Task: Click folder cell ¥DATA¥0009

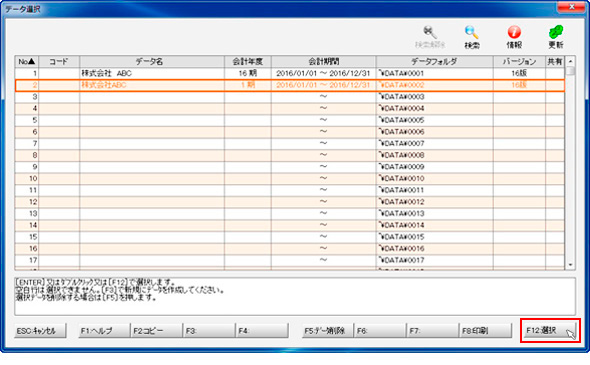Action: click(x=435, y=167)
